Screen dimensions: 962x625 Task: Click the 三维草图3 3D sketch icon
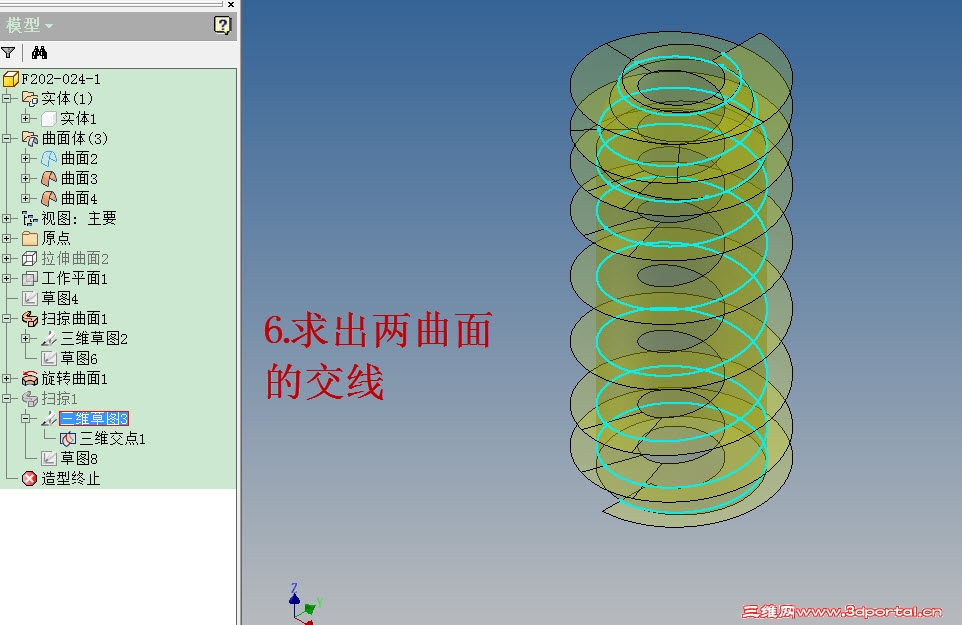48,418
